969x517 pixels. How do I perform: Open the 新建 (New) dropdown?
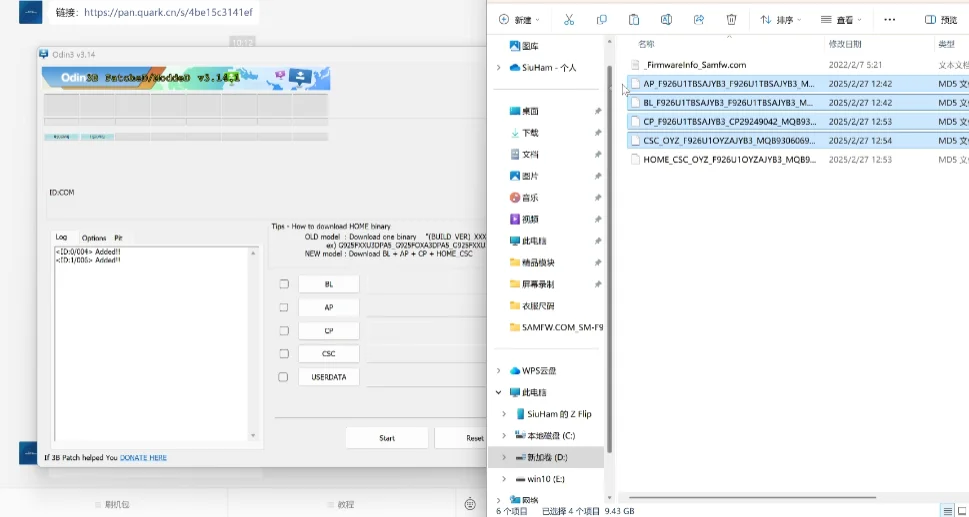tap(519, 20)
